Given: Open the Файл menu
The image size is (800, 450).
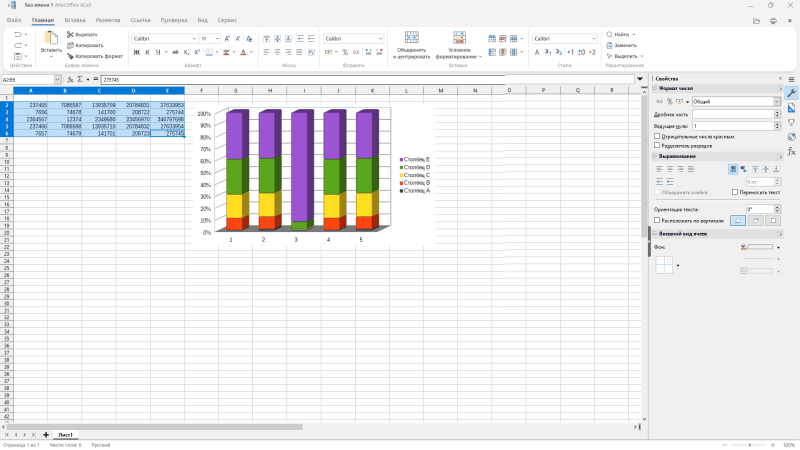Looking at the screenshot, I should (x=14, y=19).
